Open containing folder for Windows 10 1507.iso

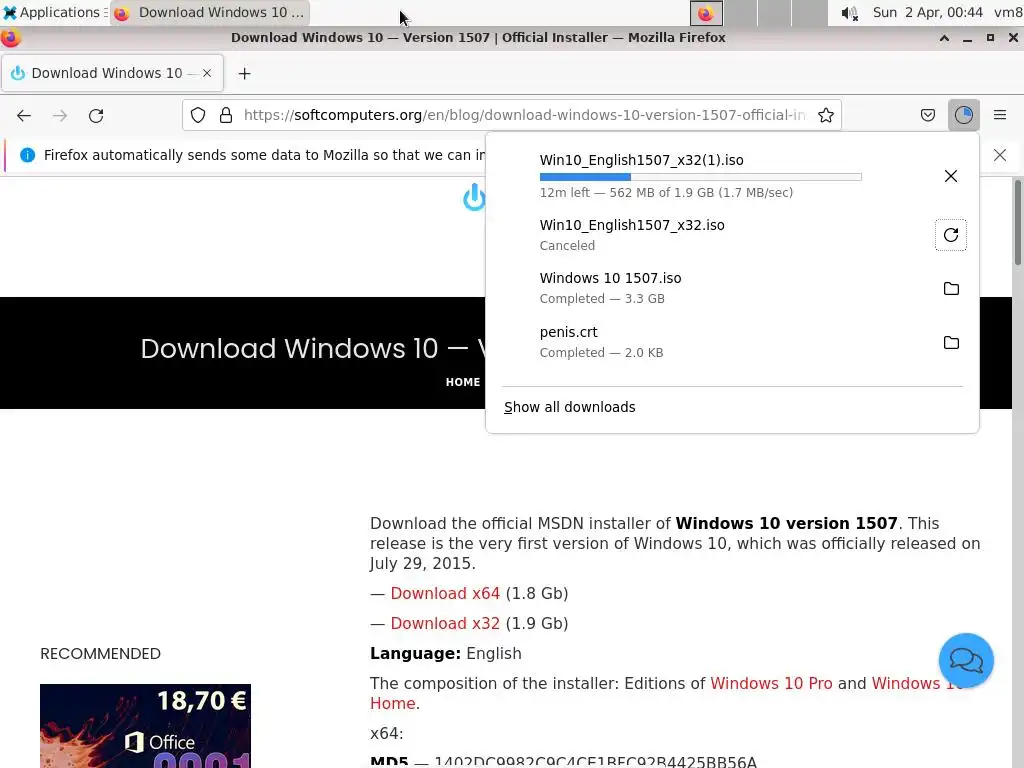click(952, 289)
